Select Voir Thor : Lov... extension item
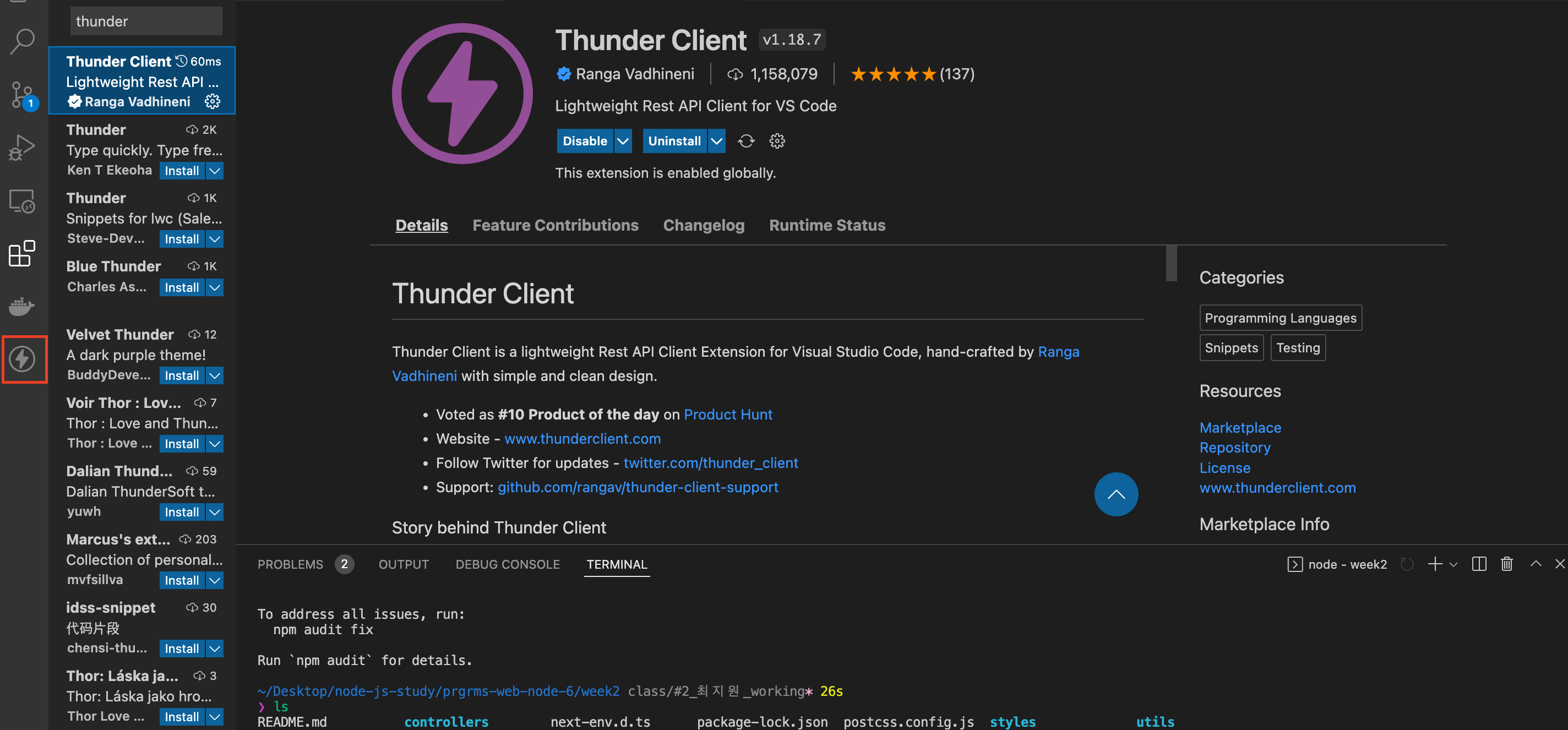Image resolution: width=1568 pixels, height=730 pixels. (x=142, y=423)
